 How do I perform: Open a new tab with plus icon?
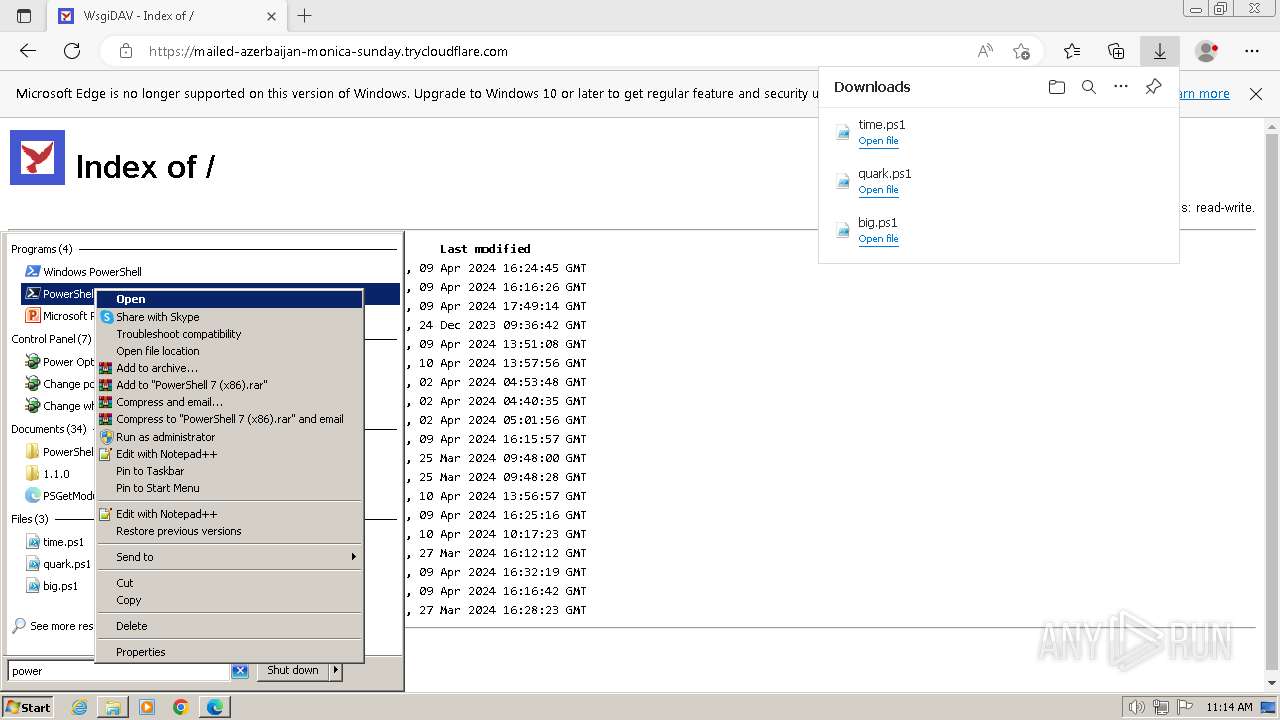click(x=305, y=16)
